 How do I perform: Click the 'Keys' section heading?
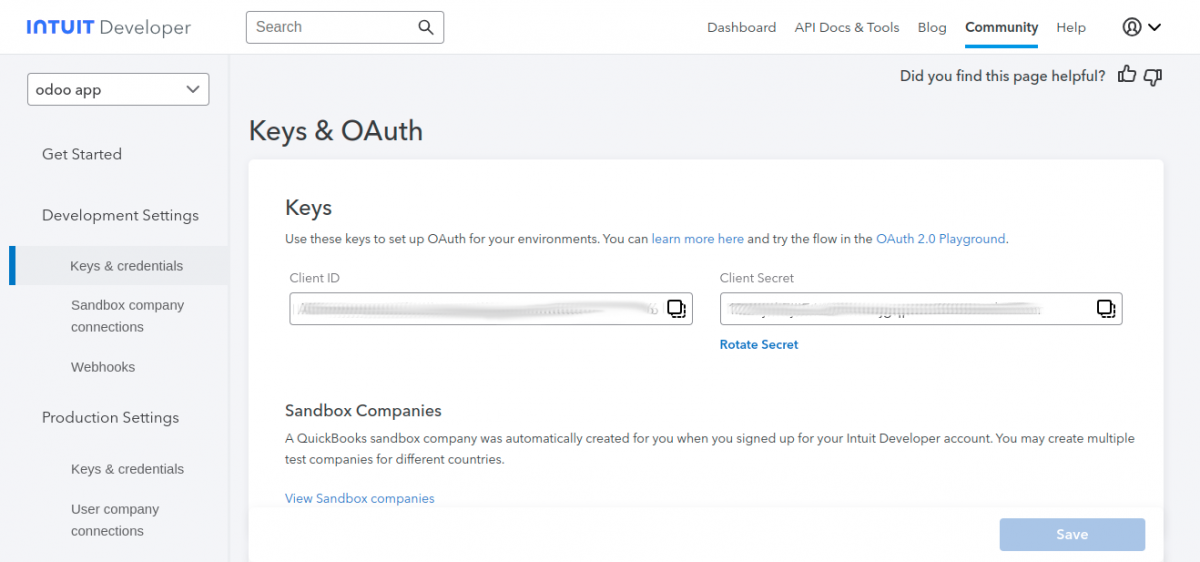coord(308,207)
